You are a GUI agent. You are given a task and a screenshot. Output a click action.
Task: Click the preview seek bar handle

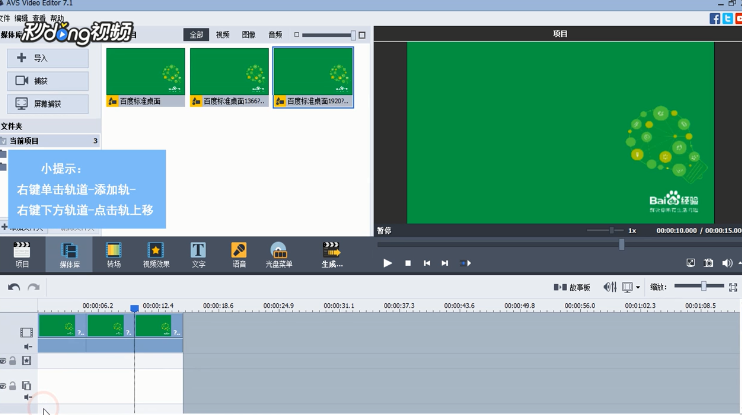click(621, 244)
